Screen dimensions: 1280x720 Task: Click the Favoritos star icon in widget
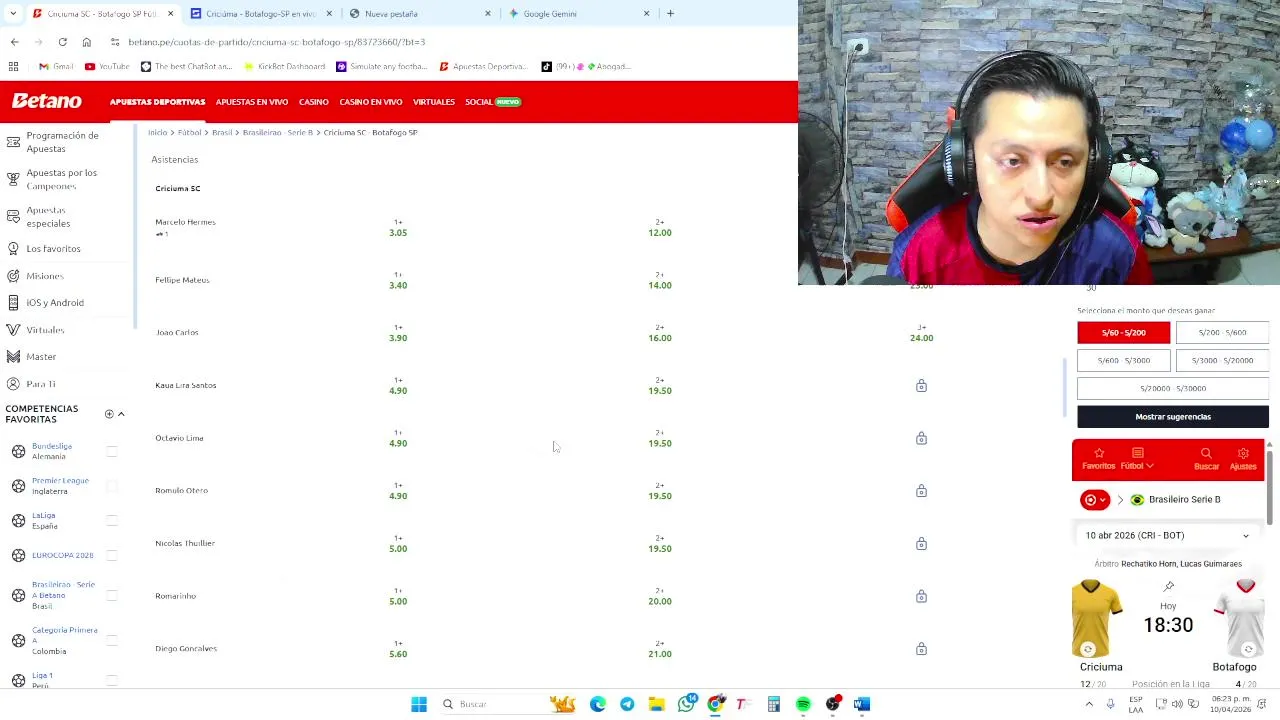tap(1099, 454)
